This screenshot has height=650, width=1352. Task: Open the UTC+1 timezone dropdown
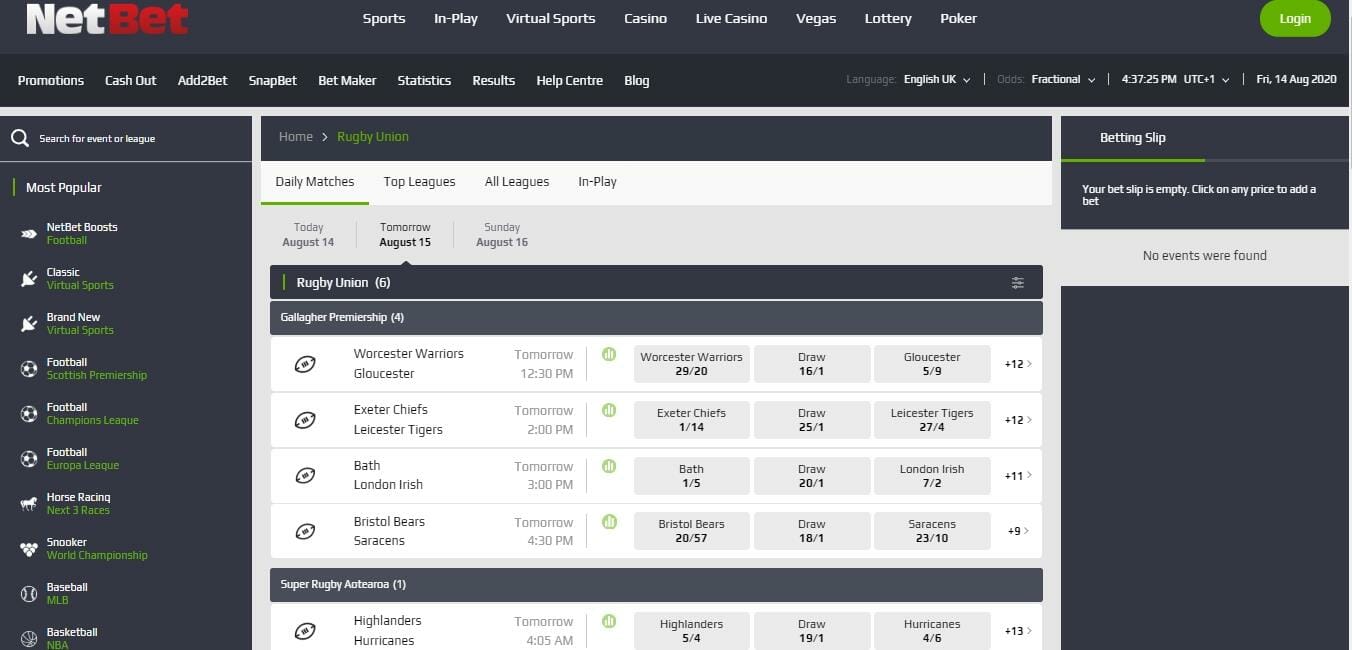[x=1206, y=80]
